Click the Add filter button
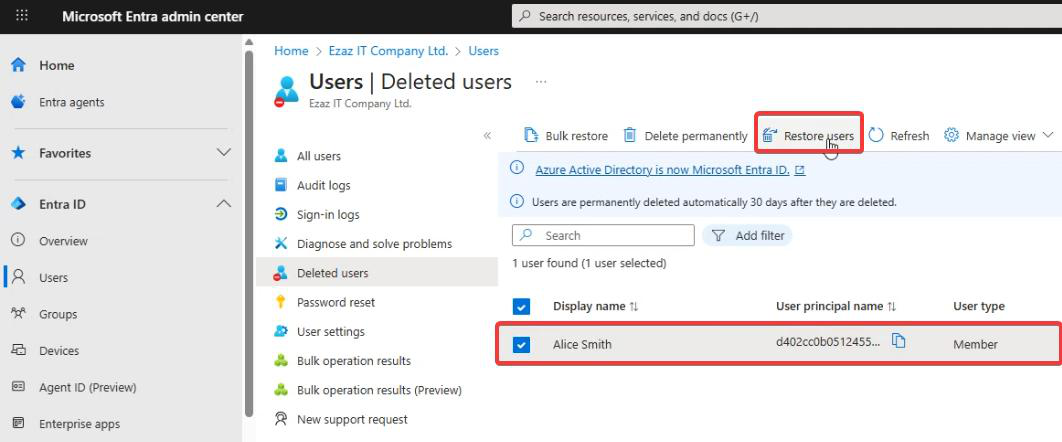This screenshot has width=1062, height=442. 747,236
